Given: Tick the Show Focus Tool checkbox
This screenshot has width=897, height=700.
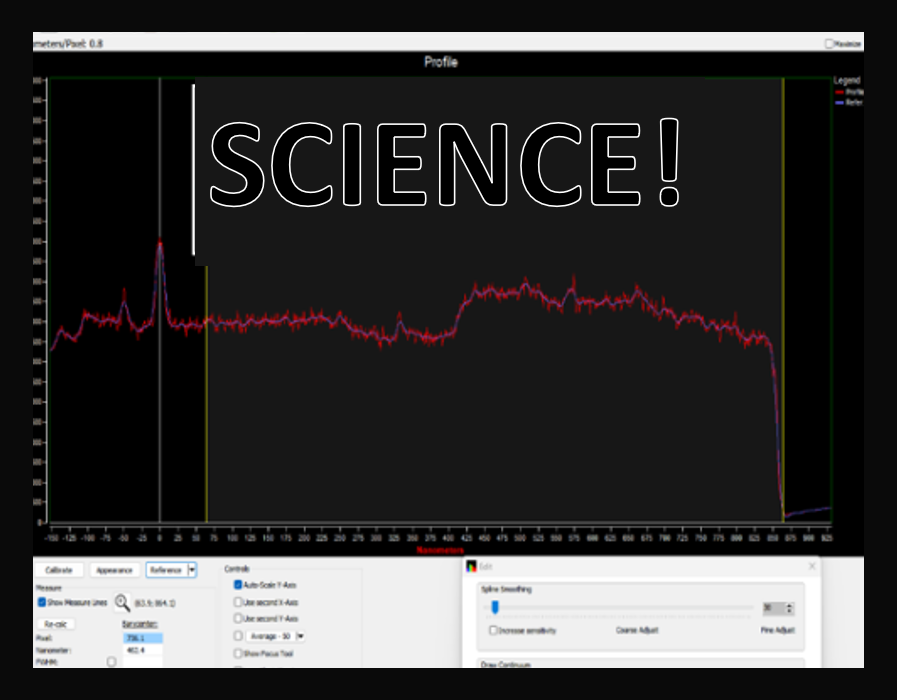Looking at the screenshot, I should click(x=238, y=653).
